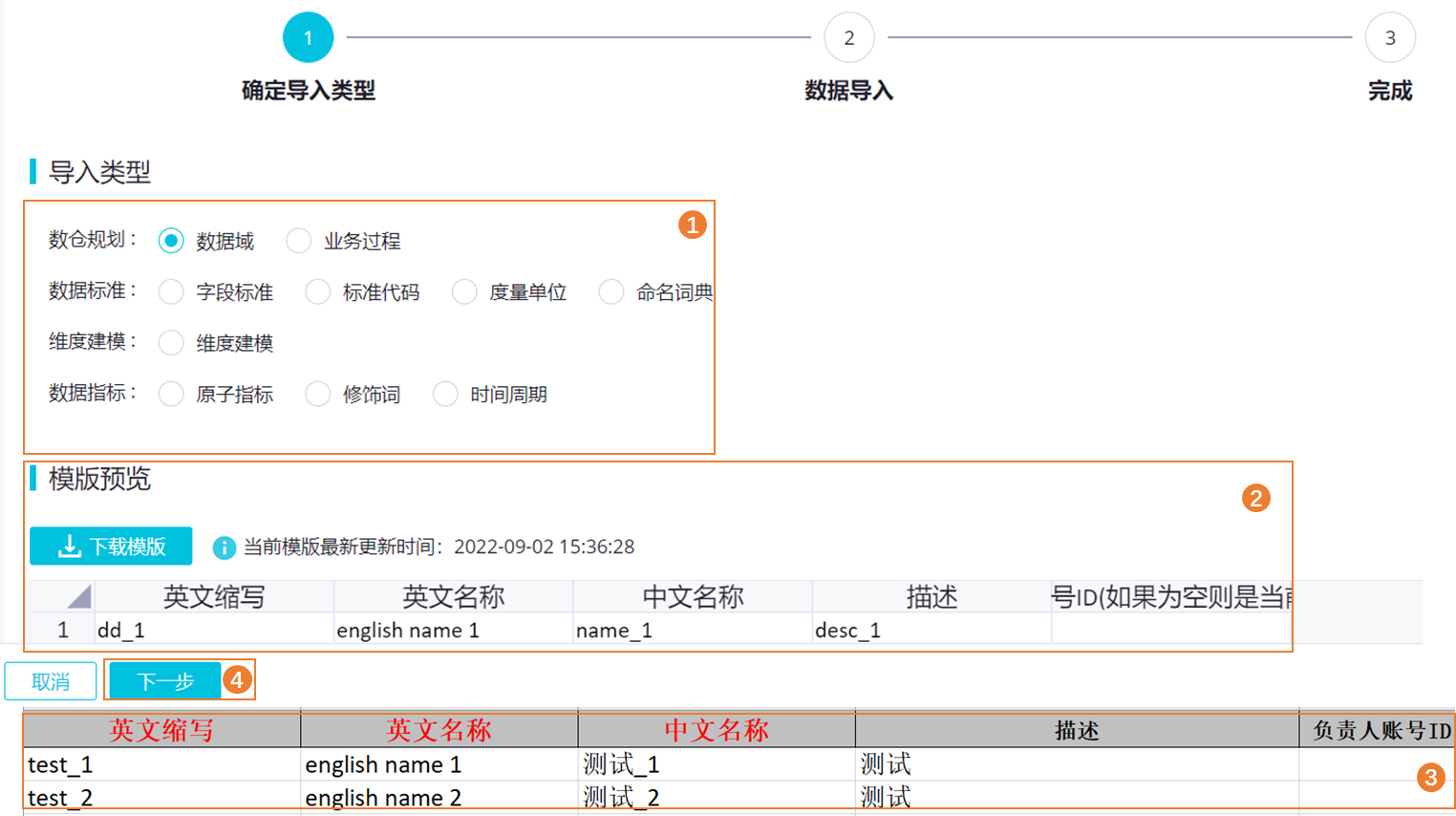This screenshot has height=816, width=1456.
Task: Select the 数据域 radio button
Action: point(171,241)
